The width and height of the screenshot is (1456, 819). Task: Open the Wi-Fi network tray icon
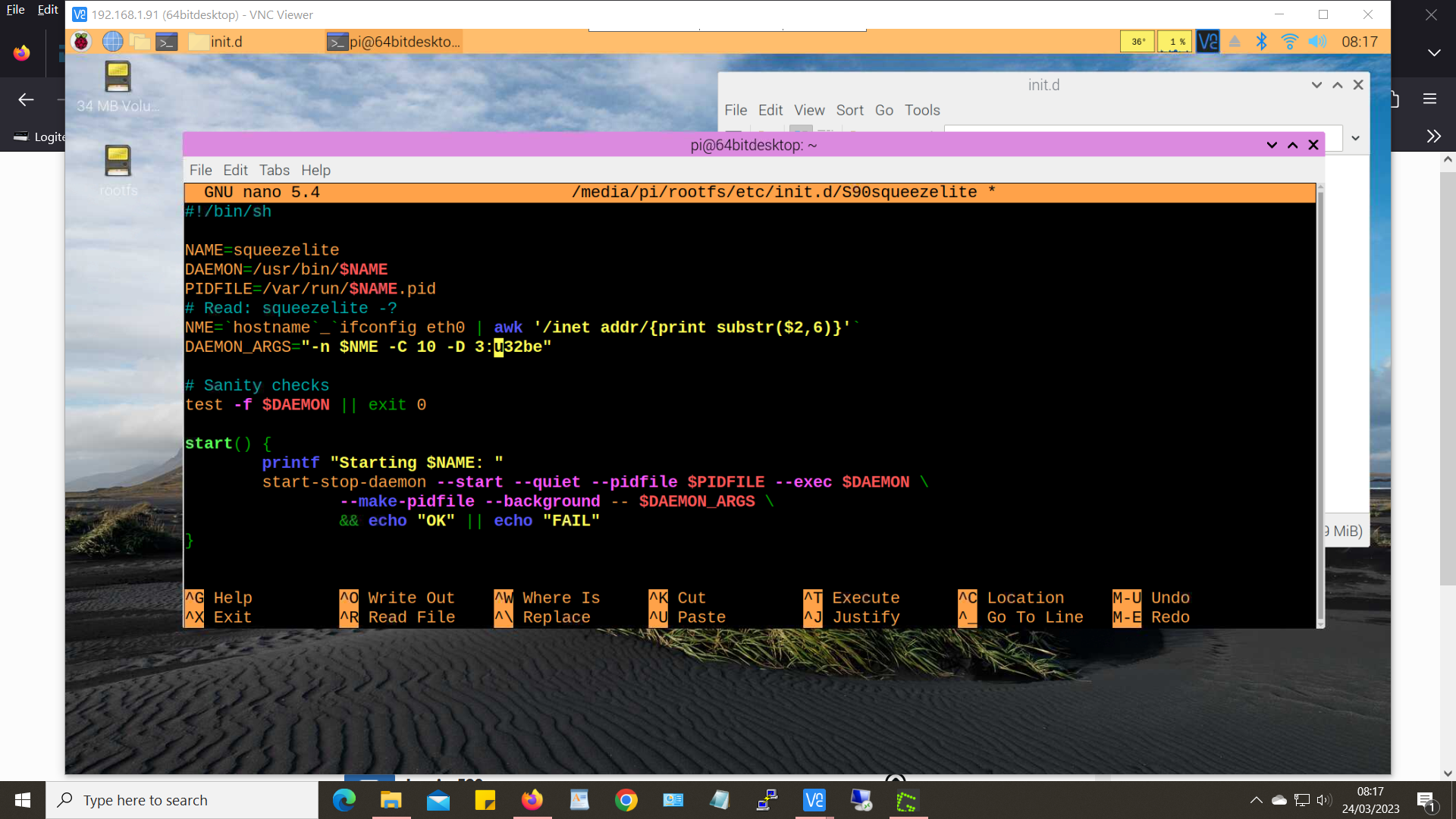[1289, 42]
